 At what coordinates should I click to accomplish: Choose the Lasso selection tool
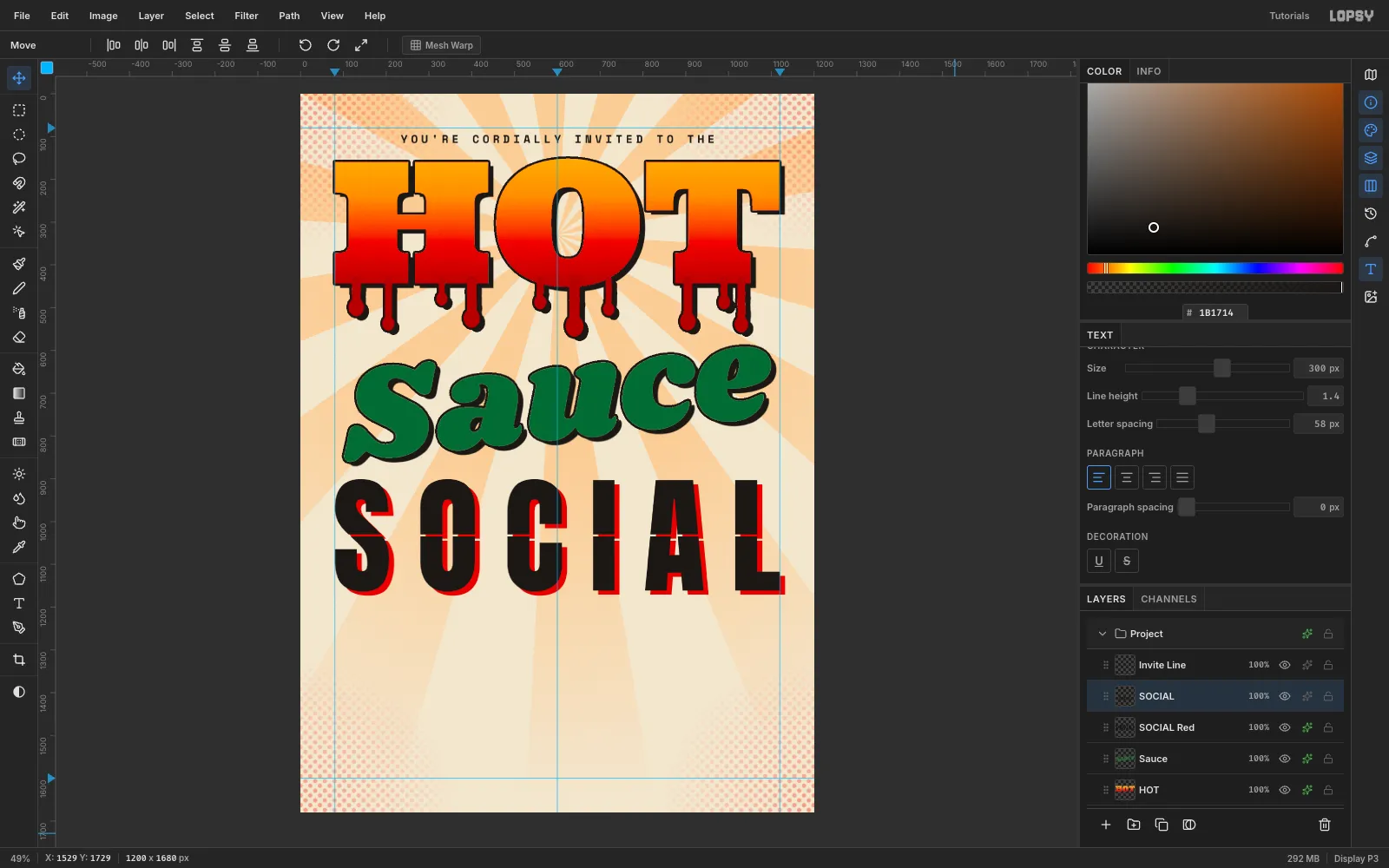click(19, 159)
